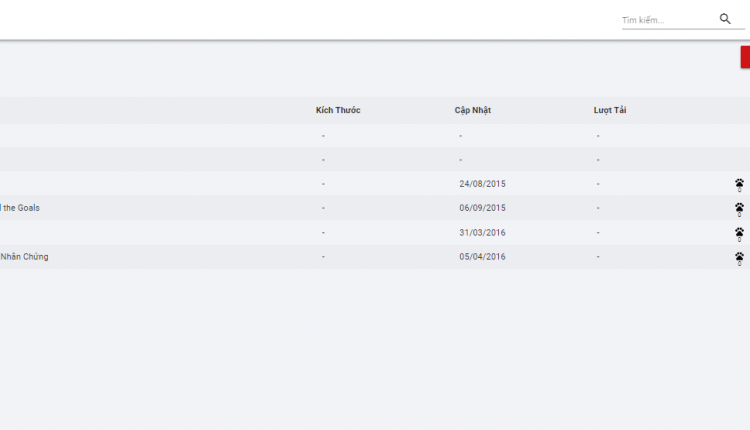Viewport: 750px width, 430px height.
Task: Click the search magnifier icon
Action: 725,19
